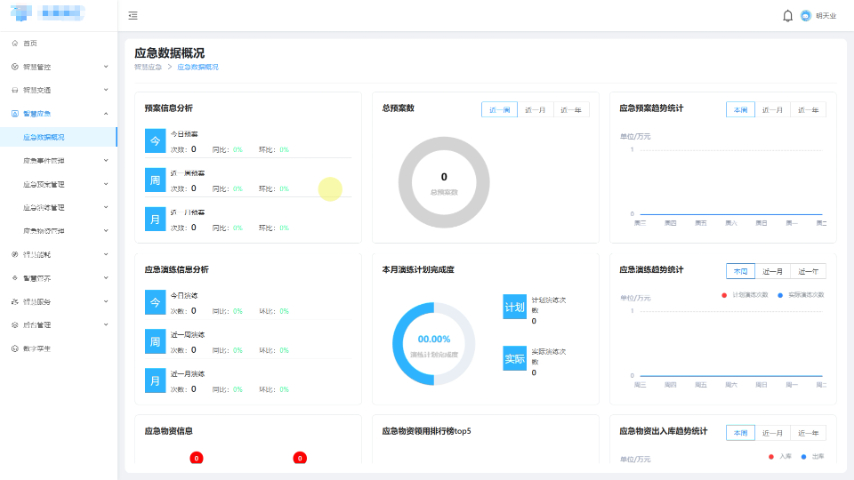Open the 应急数据概况 sidebar entry
This screenshot has height=480, width=854.
58,137
